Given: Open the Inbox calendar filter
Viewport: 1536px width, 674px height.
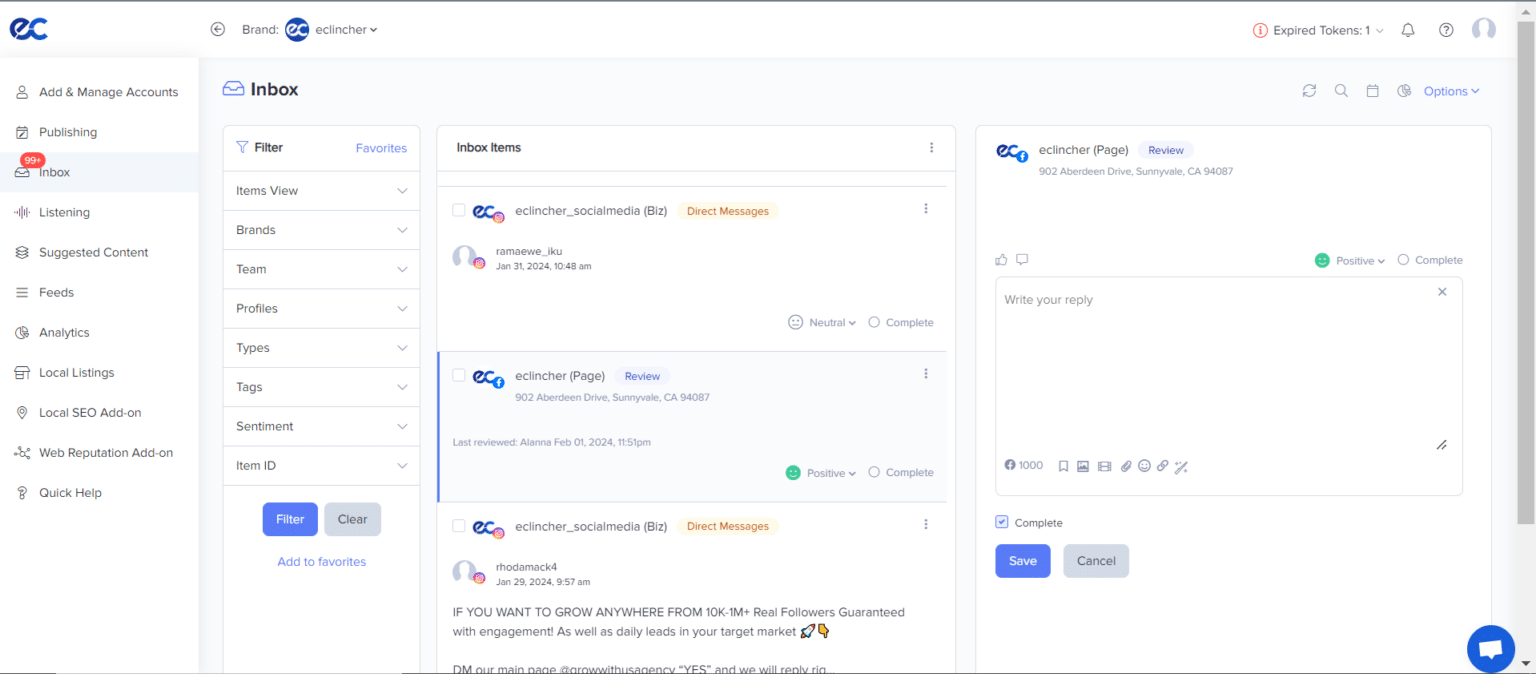Looking at the screenshot, I should [x=1372, y=90].
